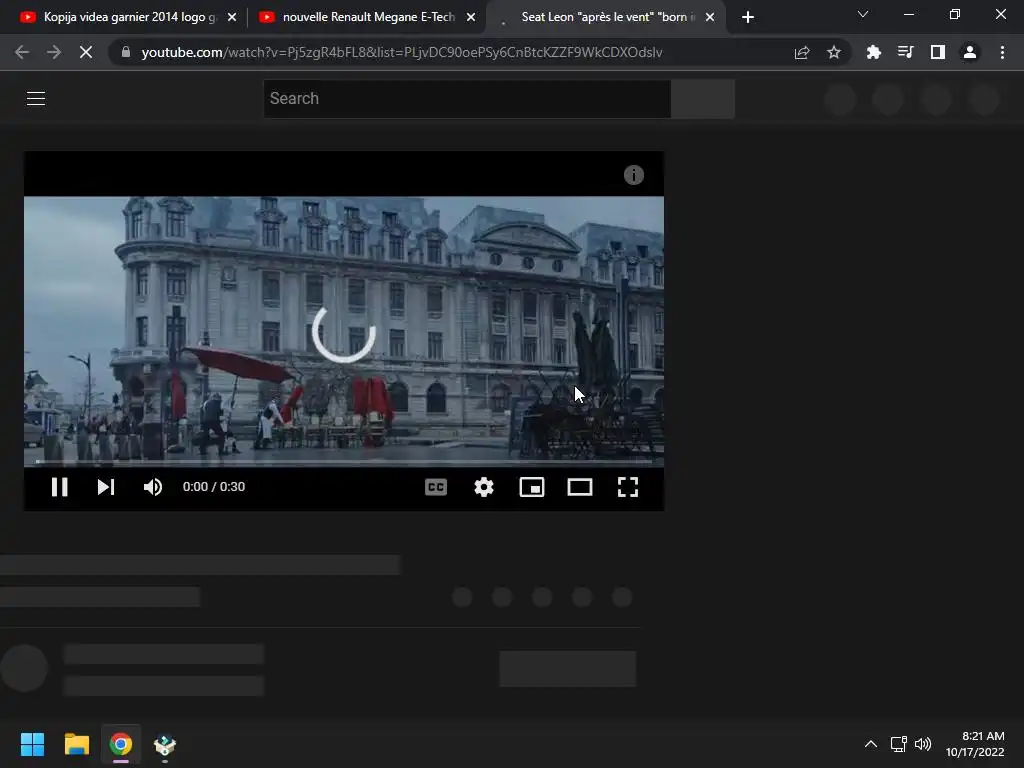The width and height of the screenshot is (1024, 768).
Task: Open the player settings gear
Action: pyautogui.click(x=484, y=487)
